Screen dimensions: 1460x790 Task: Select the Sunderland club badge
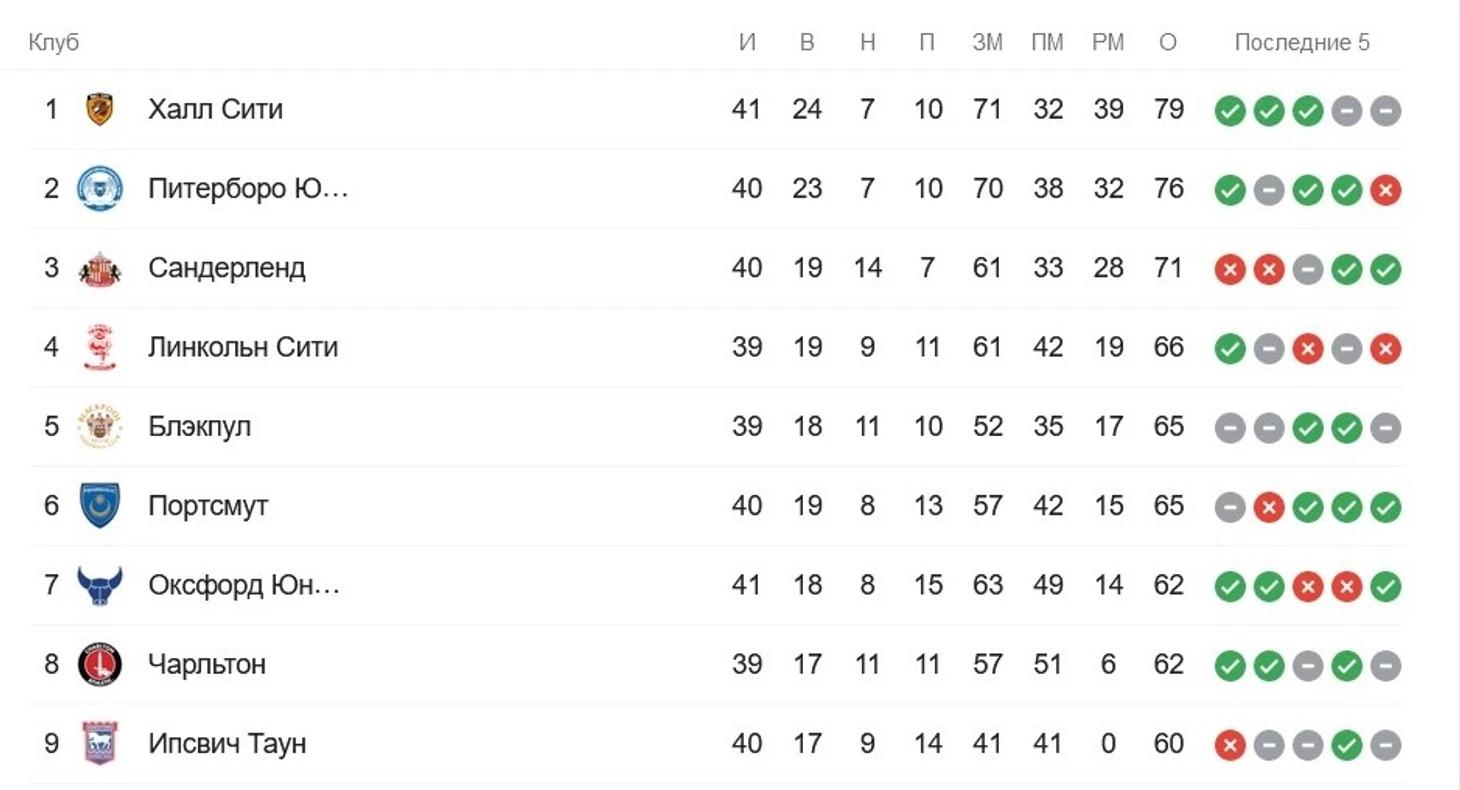click(x=100, y=268)
